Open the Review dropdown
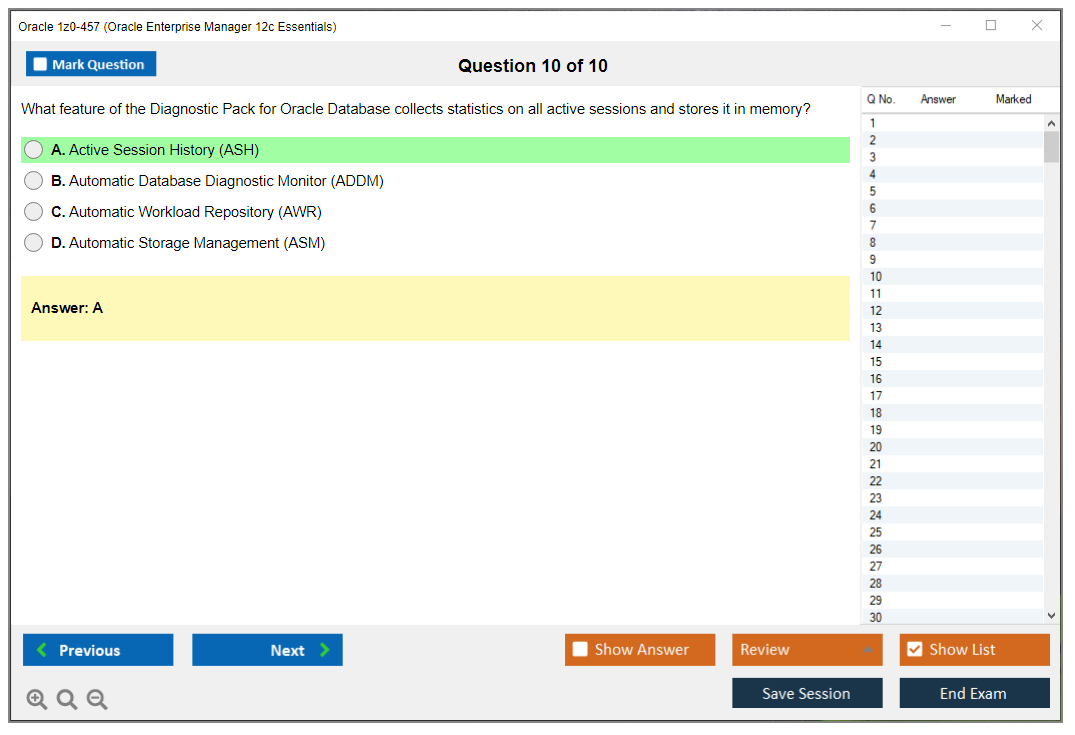Image resolution: width=1075 pixels, height=735 pixels. (x=806, y=649)
